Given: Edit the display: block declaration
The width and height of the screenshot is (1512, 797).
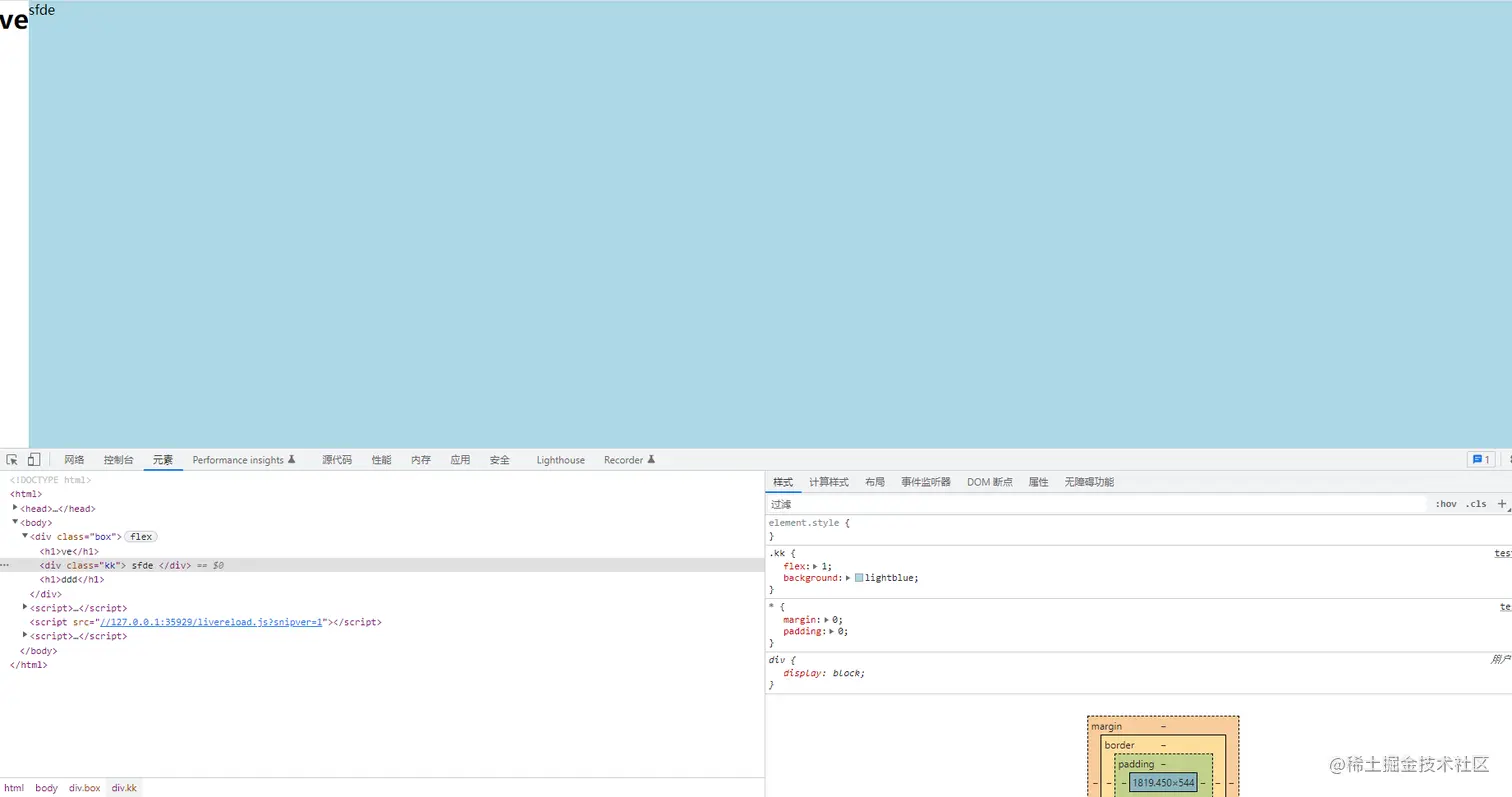Looking at the screenshot, I should coord(824,673).
